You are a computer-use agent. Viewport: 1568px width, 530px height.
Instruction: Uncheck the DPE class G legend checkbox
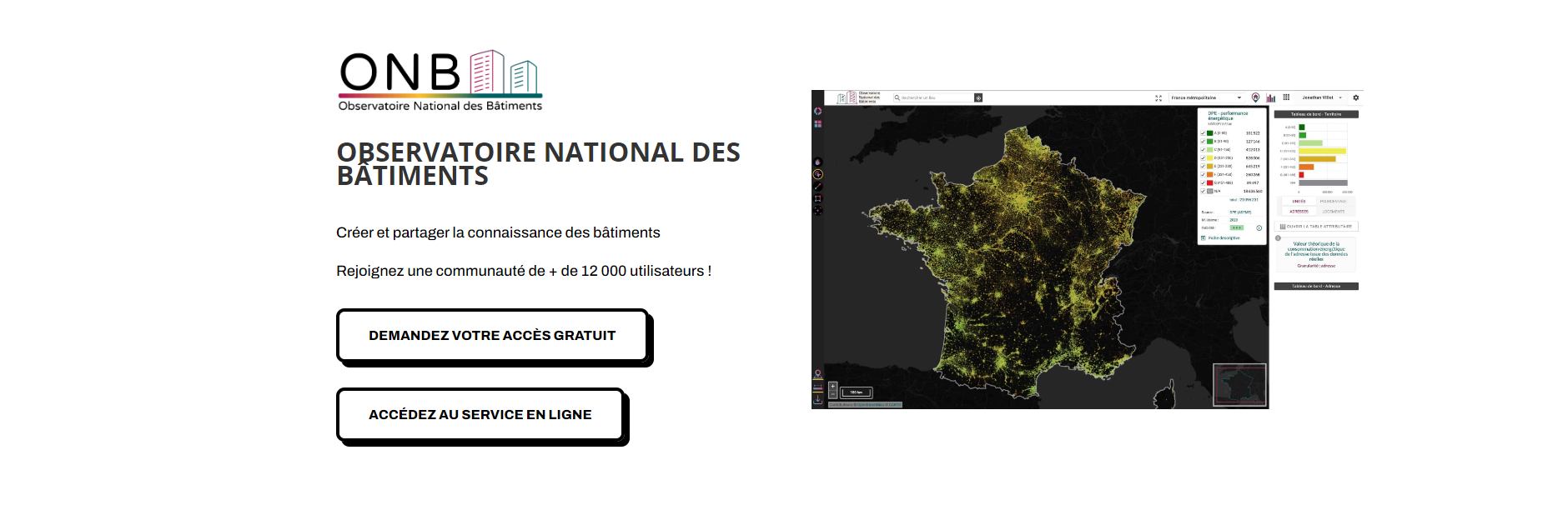click(x=1203, y=182)
